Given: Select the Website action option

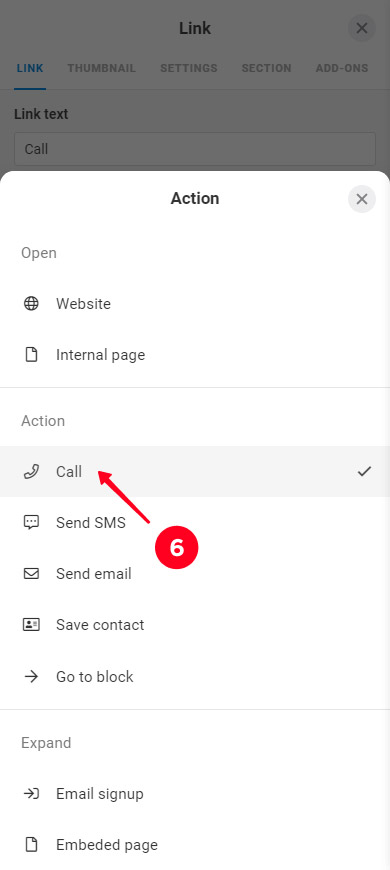Looking at the screenshot, I should pos(195,304).
